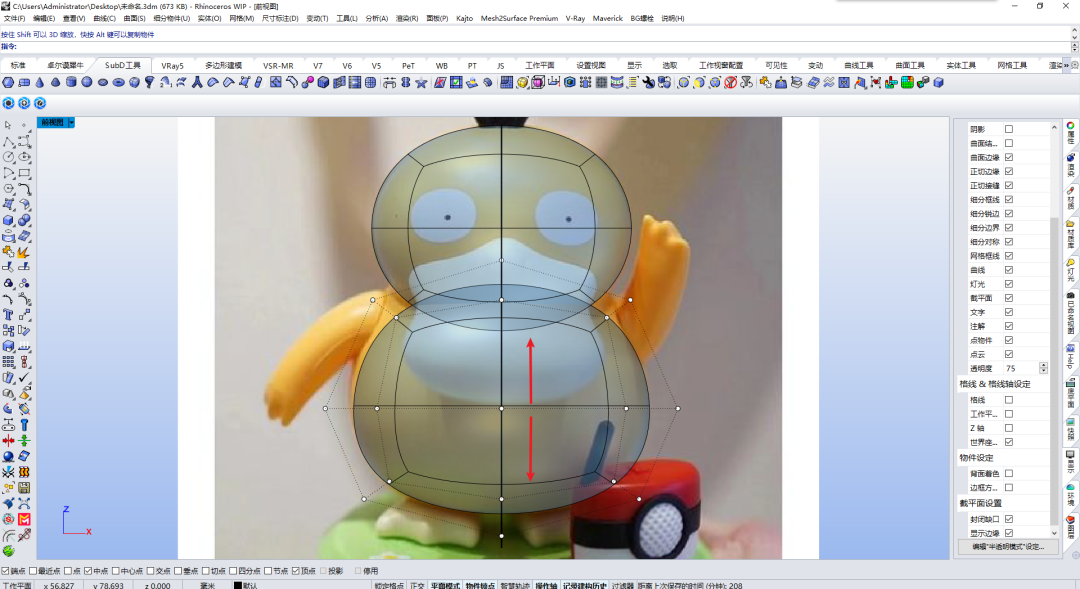Switch to the 标准 toolbar tab
Screen dimensions: 1080x589
(18, 65)
